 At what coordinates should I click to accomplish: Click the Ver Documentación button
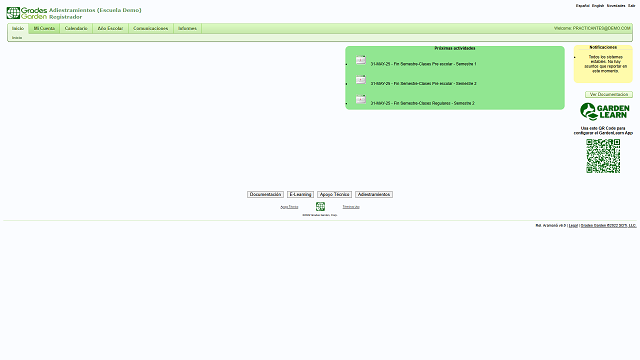[609, 95]
